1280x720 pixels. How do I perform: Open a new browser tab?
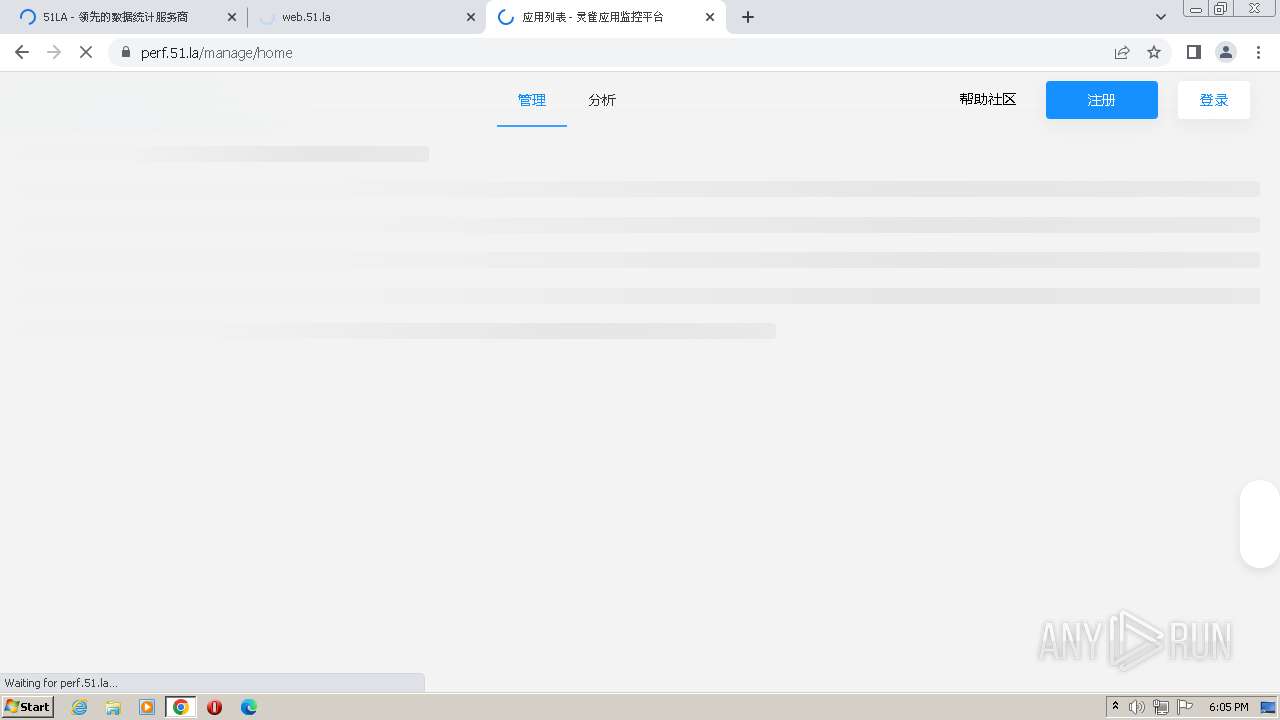[748, 17]
